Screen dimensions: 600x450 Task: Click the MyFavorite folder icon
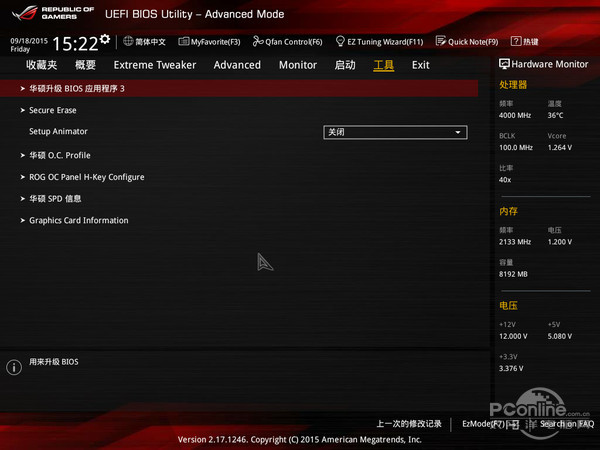pos(183,41)
